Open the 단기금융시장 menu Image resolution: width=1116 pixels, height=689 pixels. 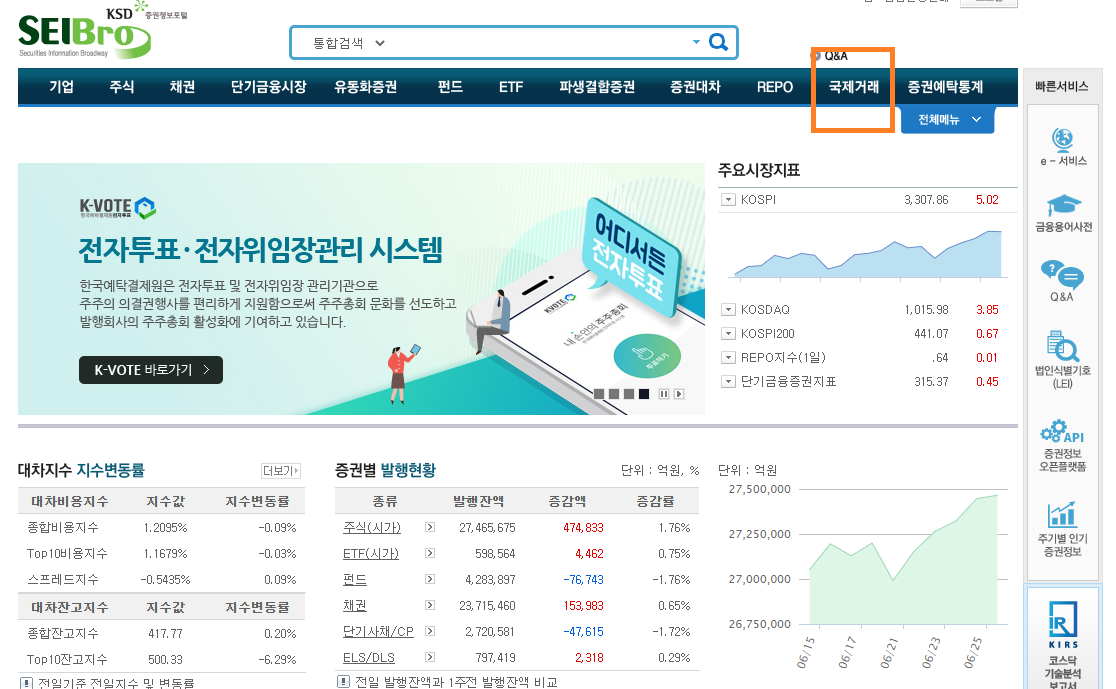pyautogui.click(x=268, y=87)
